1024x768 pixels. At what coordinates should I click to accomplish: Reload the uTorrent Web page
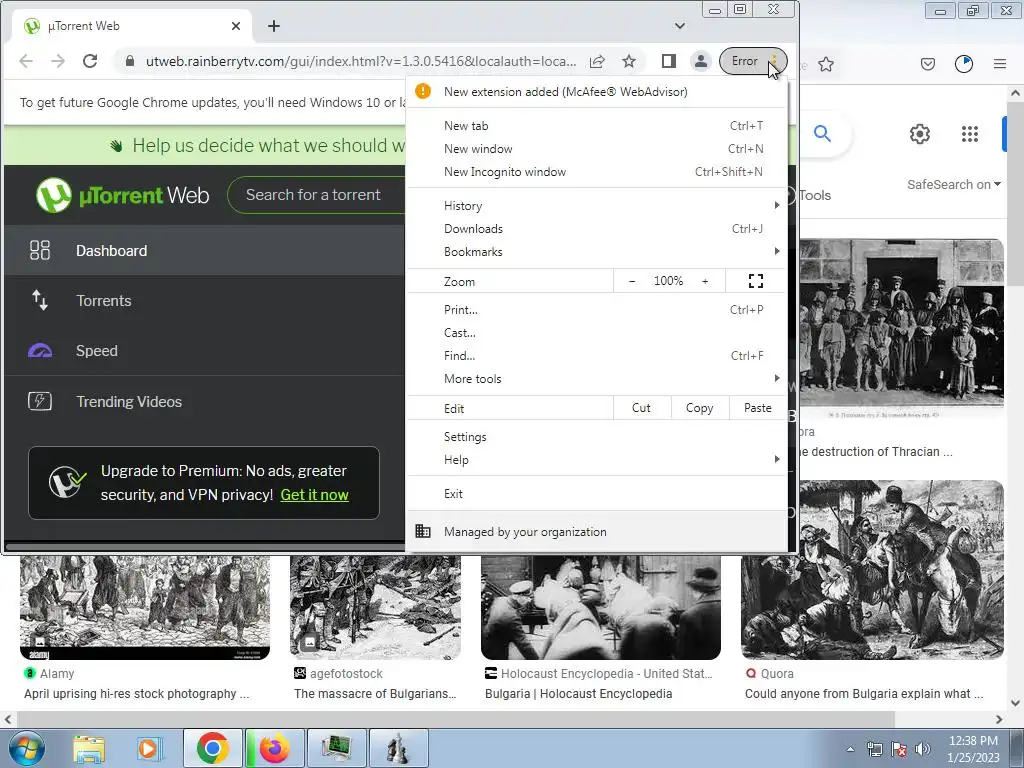click(90, 61)
